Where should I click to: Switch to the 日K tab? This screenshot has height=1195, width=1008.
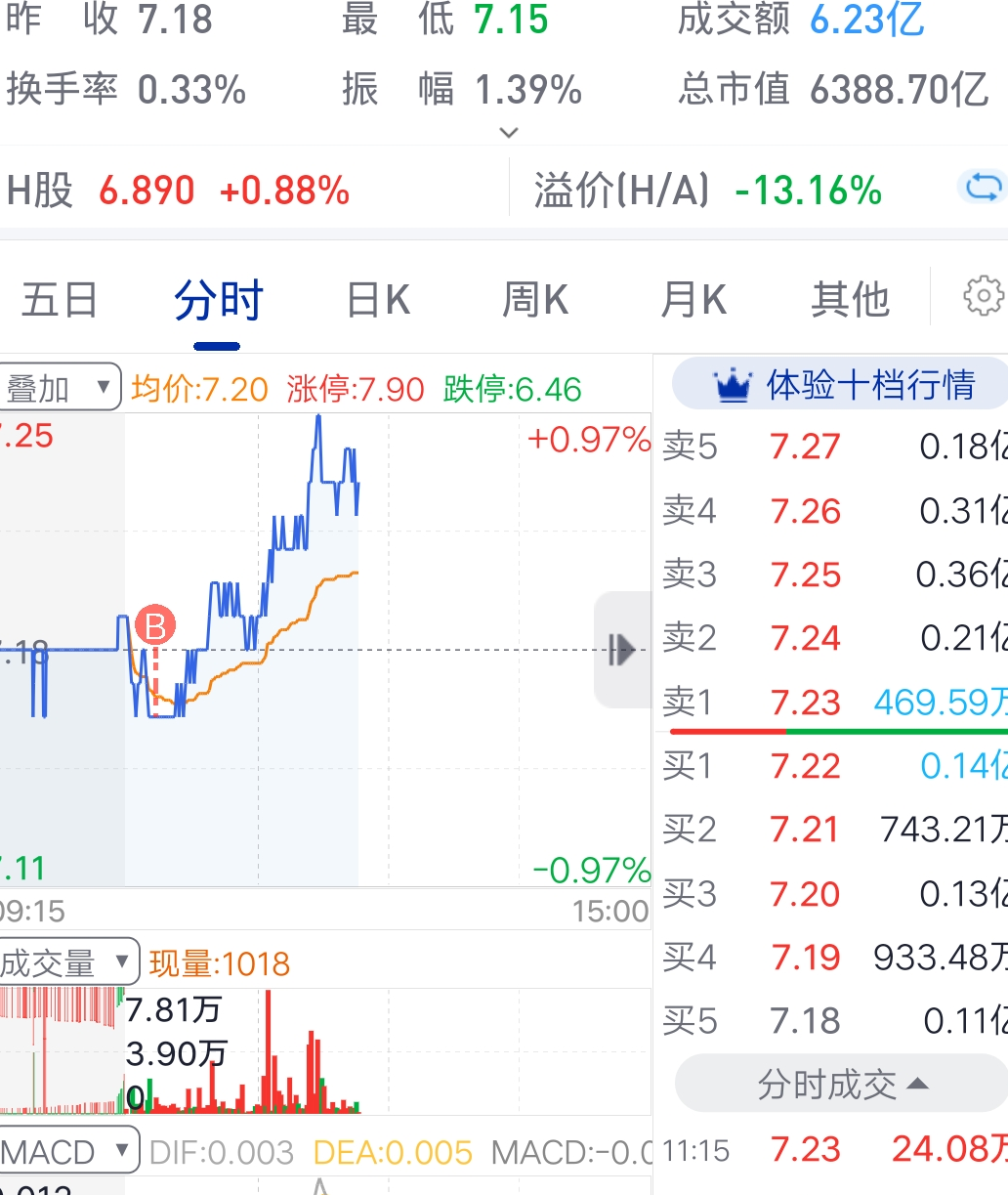(378, 299)
